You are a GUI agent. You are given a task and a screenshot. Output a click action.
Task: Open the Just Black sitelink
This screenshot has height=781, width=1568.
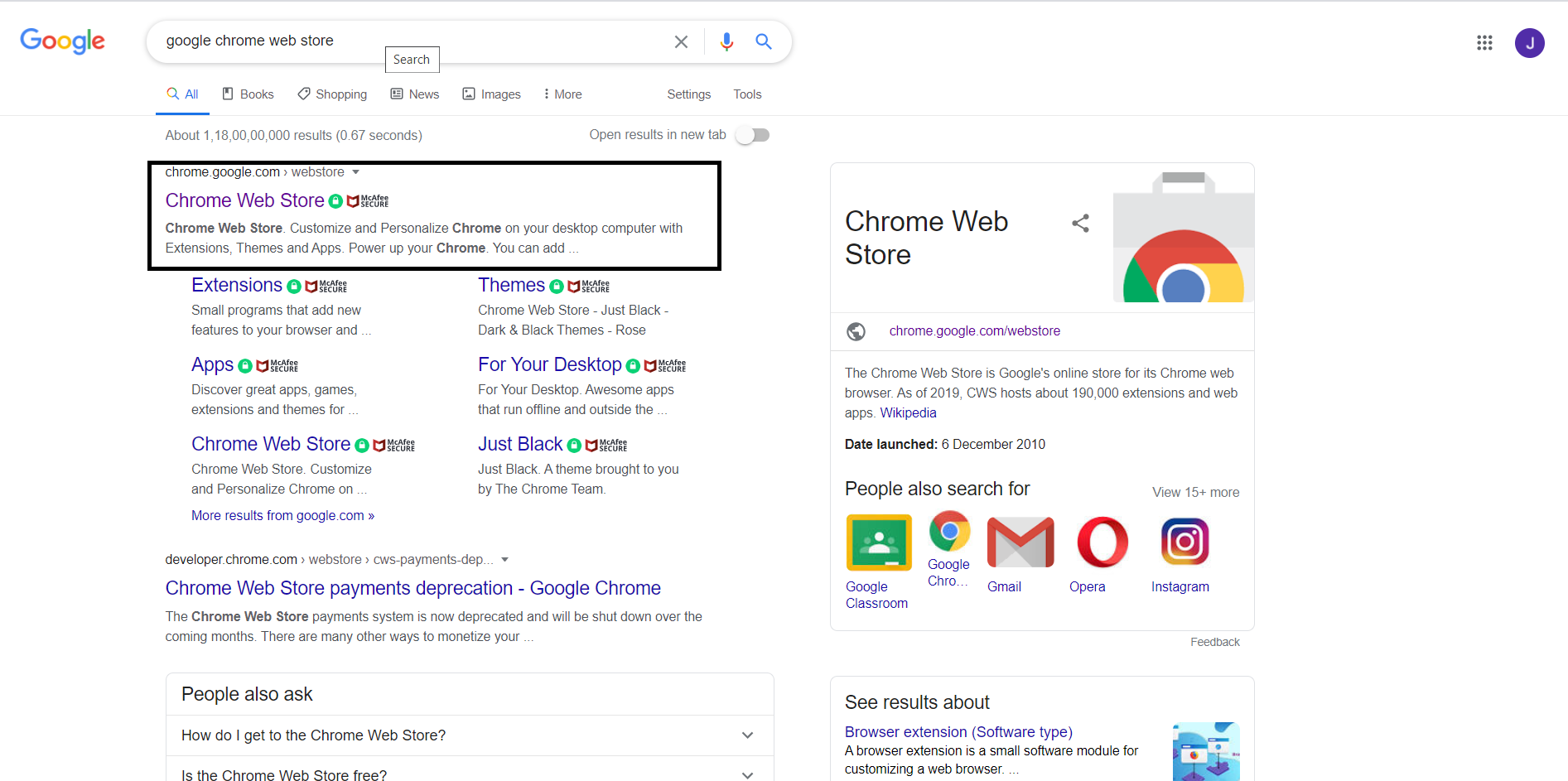520,444
